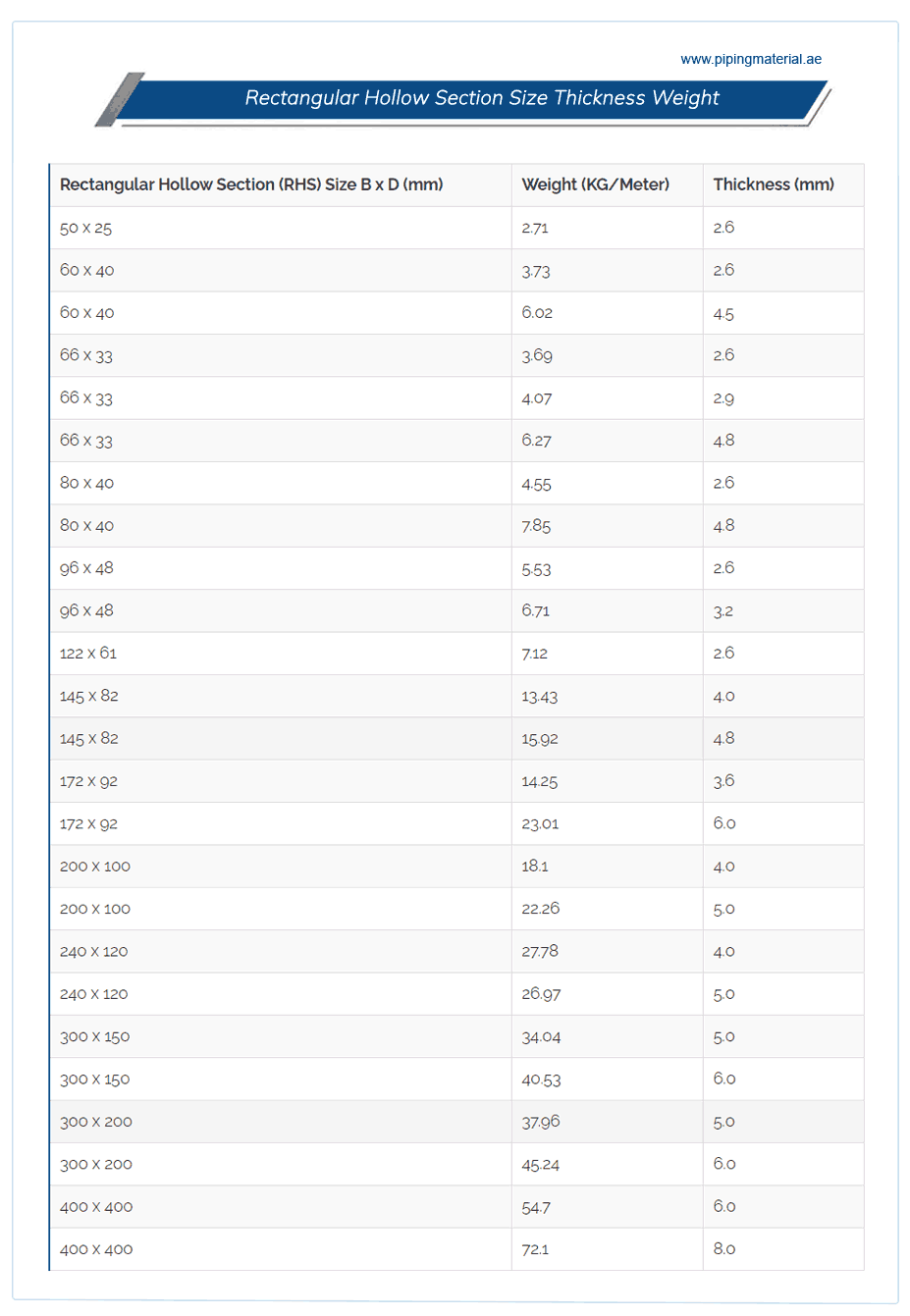The width and height of the screenshot is (910, 1316).
Task: Click the RHS Size column header
Action: point(251,184)
